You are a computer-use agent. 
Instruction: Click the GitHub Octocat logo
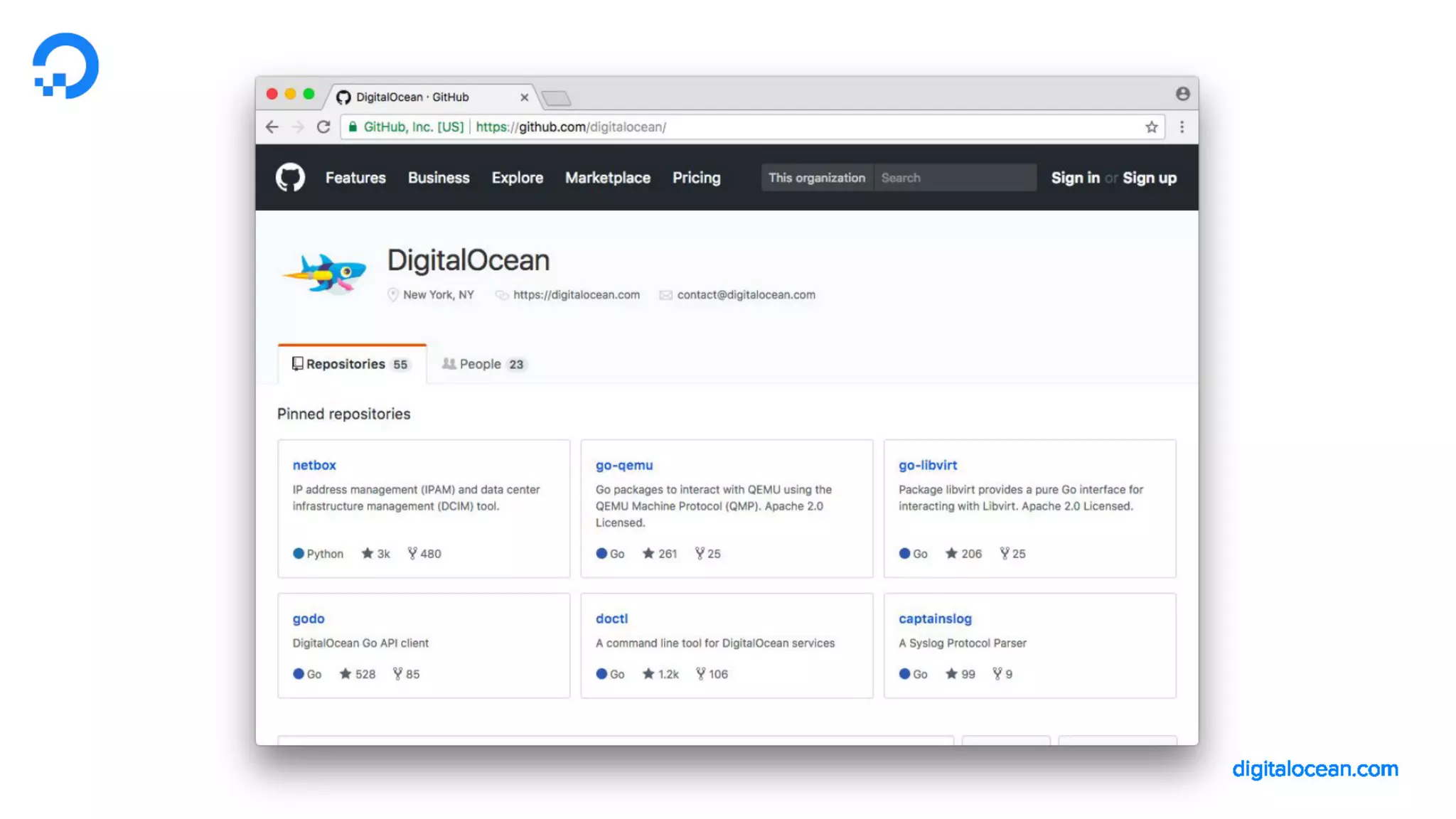[x=290, y=178]
